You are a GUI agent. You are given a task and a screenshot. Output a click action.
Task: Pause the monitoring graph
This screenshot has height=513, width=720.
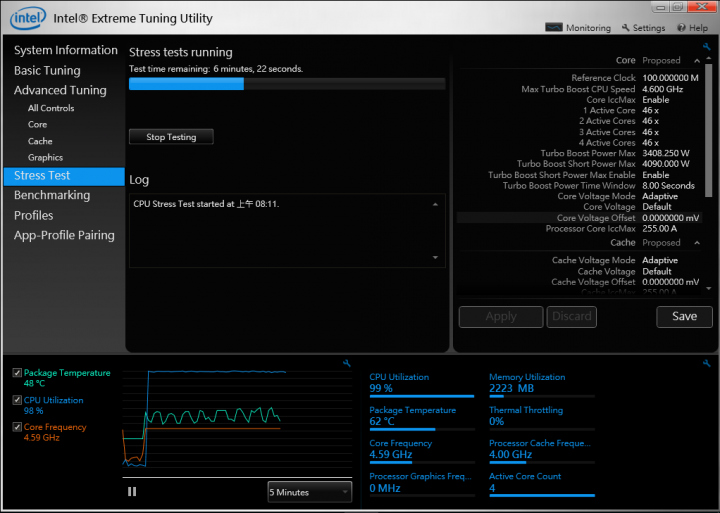[x=132, y=492]
